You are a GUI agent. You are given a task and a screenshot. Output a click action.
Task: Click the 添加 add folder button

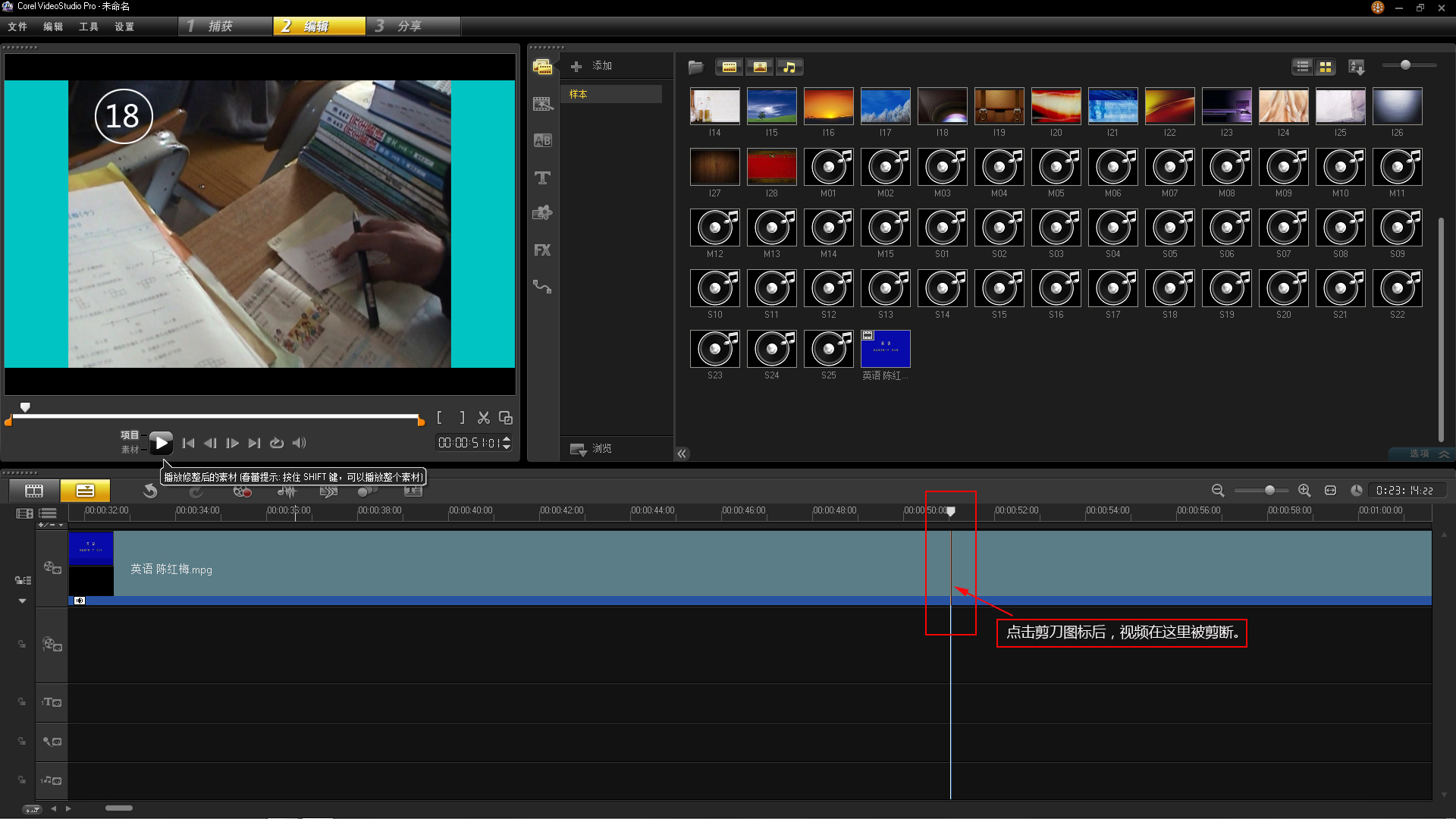(x=591, y=66)
